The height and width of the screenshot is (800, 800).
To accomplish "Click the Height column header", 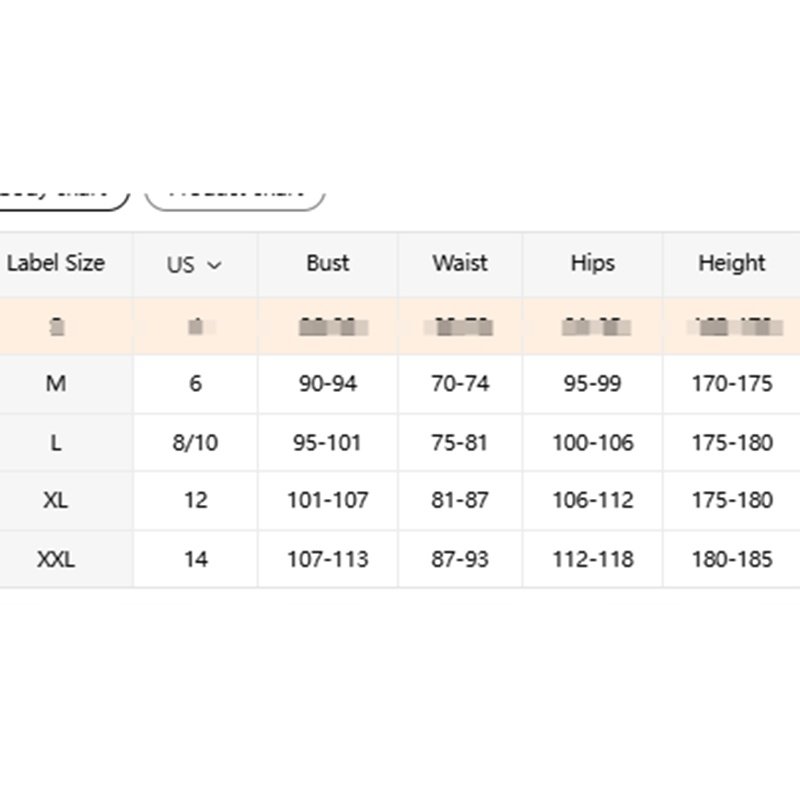I will [731, 263].
